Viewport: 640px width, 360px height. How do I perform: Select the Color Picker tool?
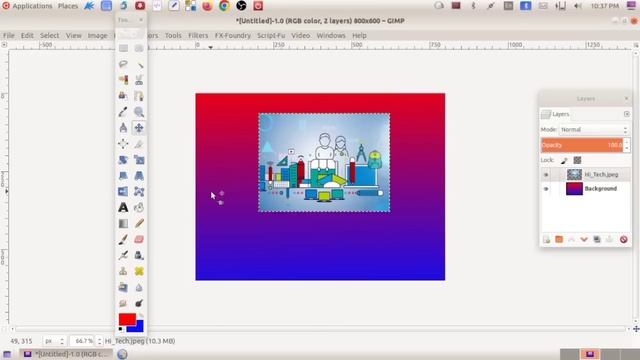[123, 112]
